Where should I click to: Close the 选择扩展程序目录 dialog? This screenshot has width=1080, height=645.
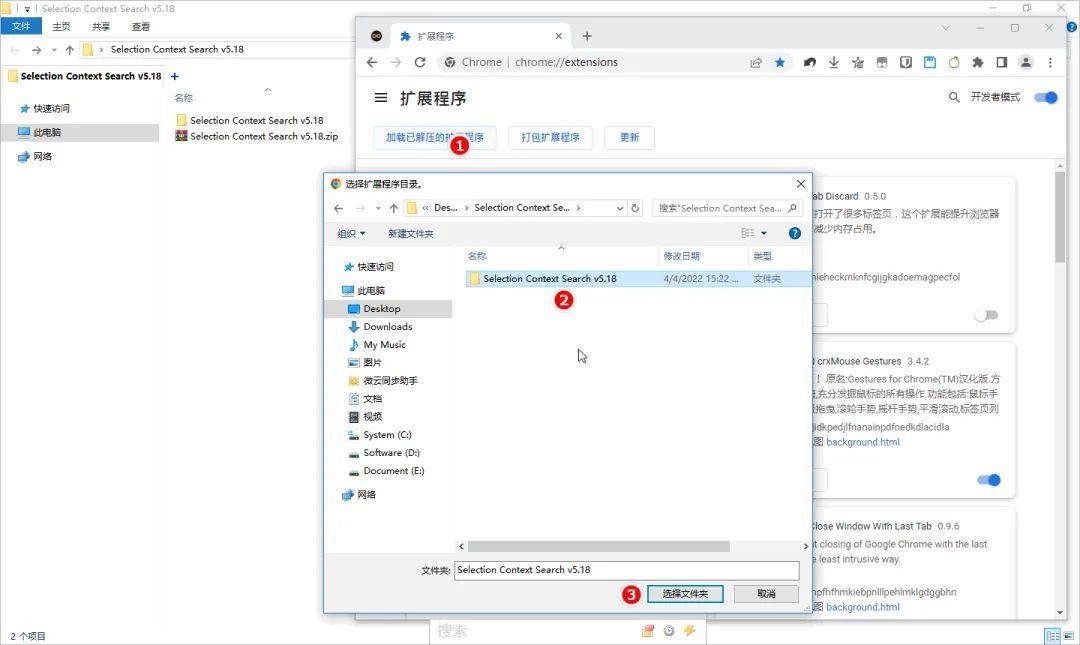coord(800,184)
